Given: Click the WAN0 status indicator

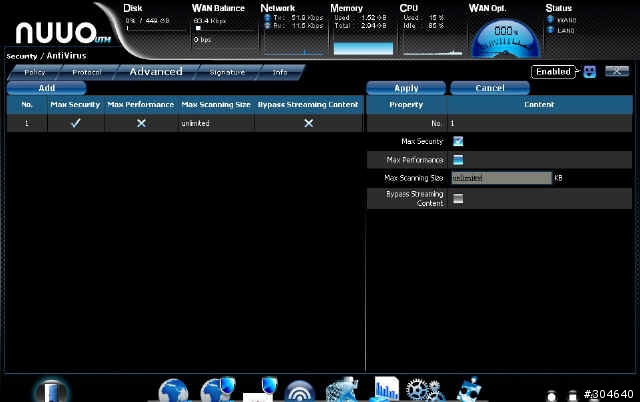Looking at the screenshot, I should click(x=550, y=19).
